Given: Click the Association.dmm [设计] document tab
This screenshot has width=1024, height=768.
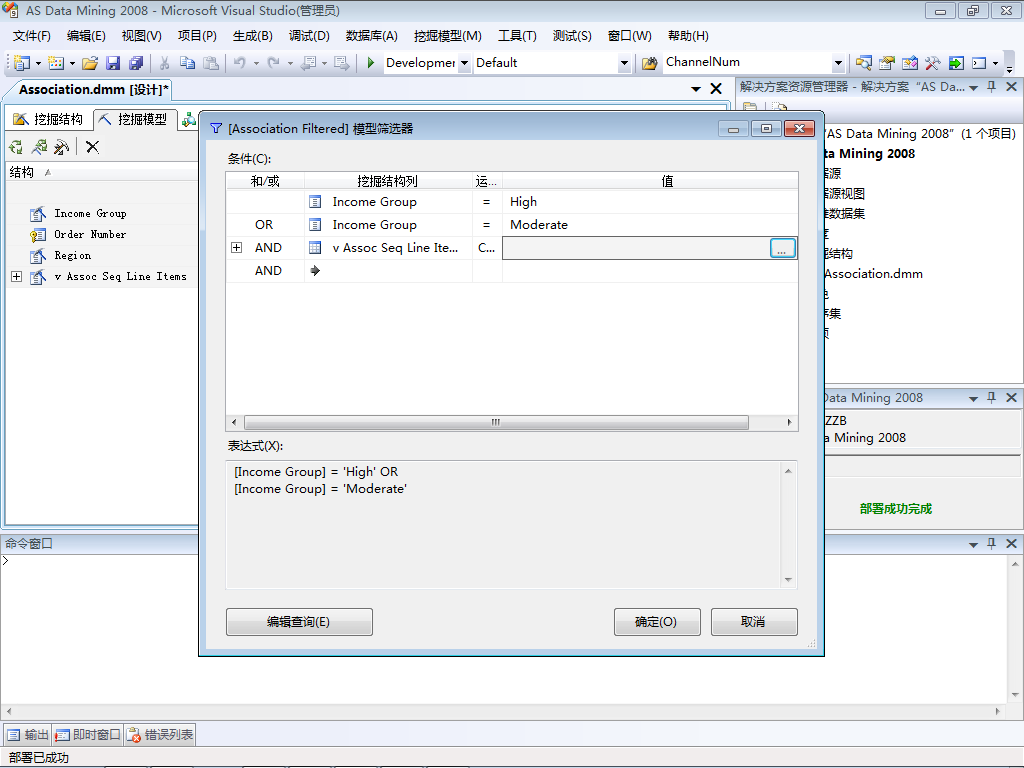Looking at the screenshot, I should 93,89.
